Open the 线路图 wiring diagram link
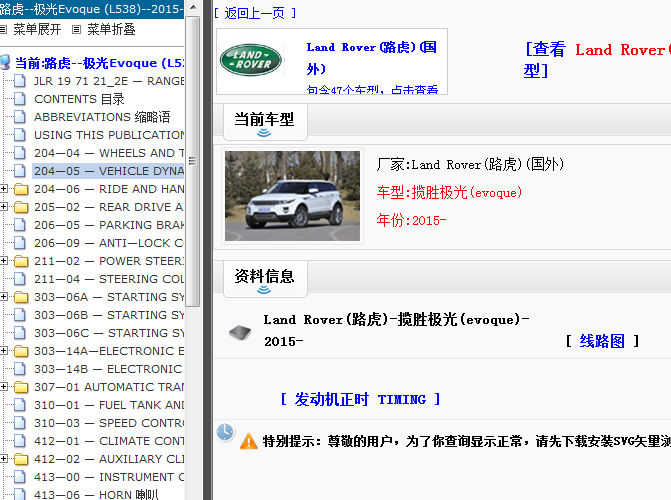671x500 pixels. 602,341
